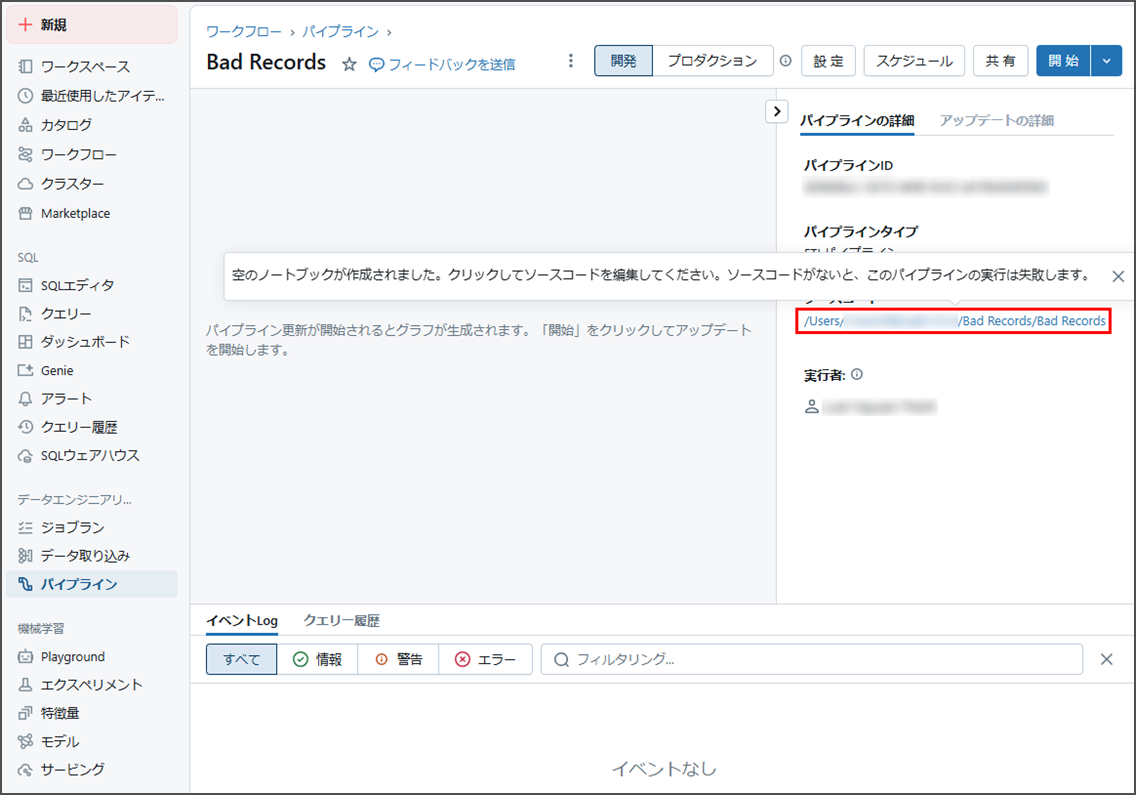This screenshot has height=795, width=1136.
Task: Filter event log by エラー
Action: click(485, 659)
